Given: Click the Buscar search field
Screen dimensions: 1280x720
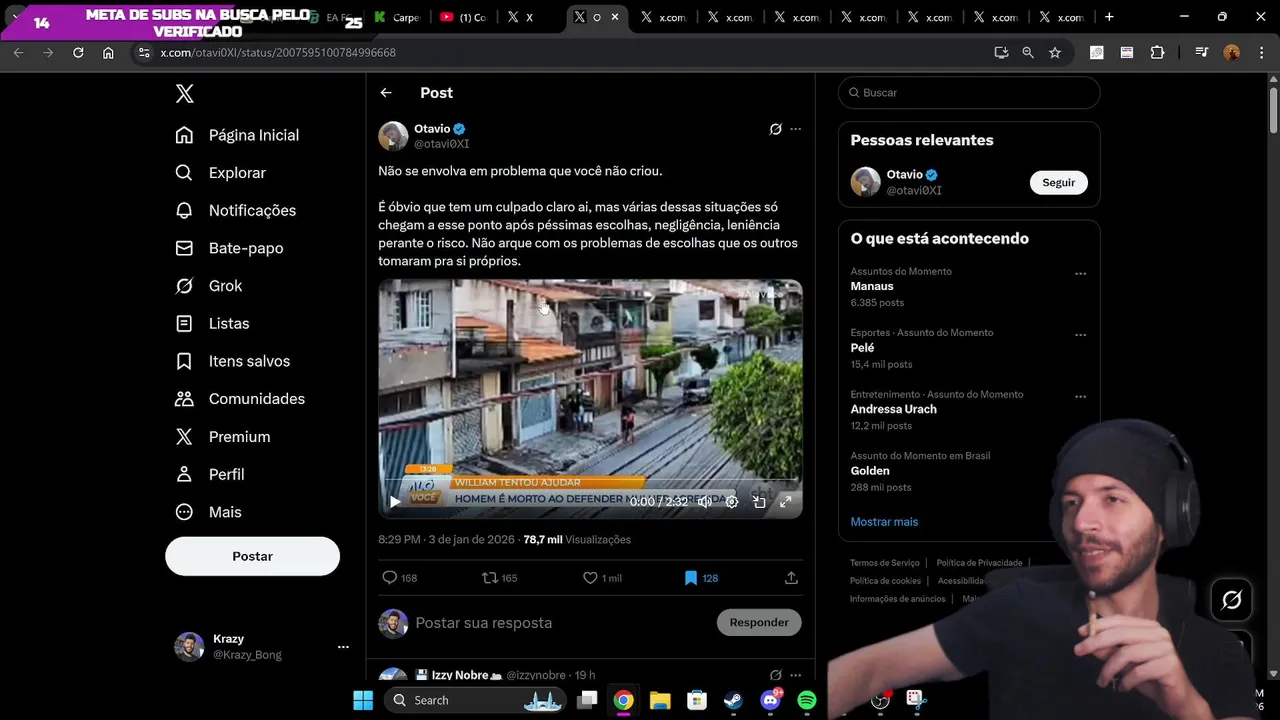Looking at the screenshot, I should 969,93.
